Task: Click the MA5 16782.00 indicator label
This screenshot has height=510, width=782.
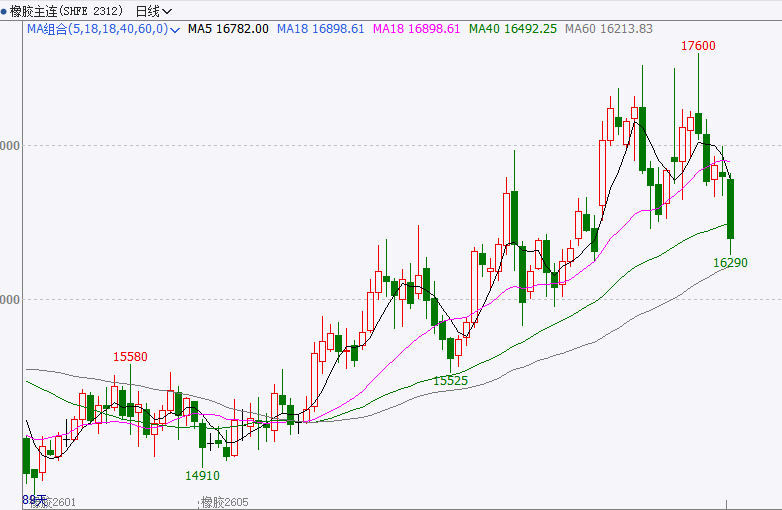Action: coord(228,29)
